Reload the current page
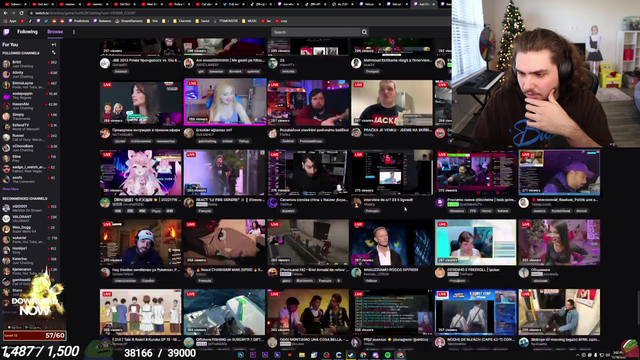This screenshot has width=640, height=360. [21, 13]
